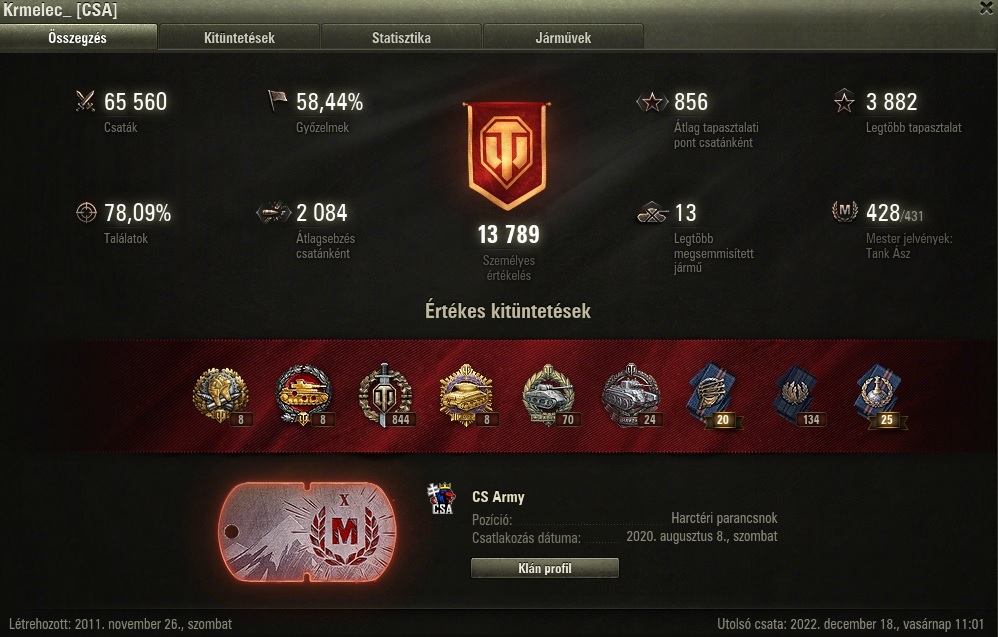998x637 pixels.
Task: Click the tank medal showing 70
Action: click(x=550, y=395)
